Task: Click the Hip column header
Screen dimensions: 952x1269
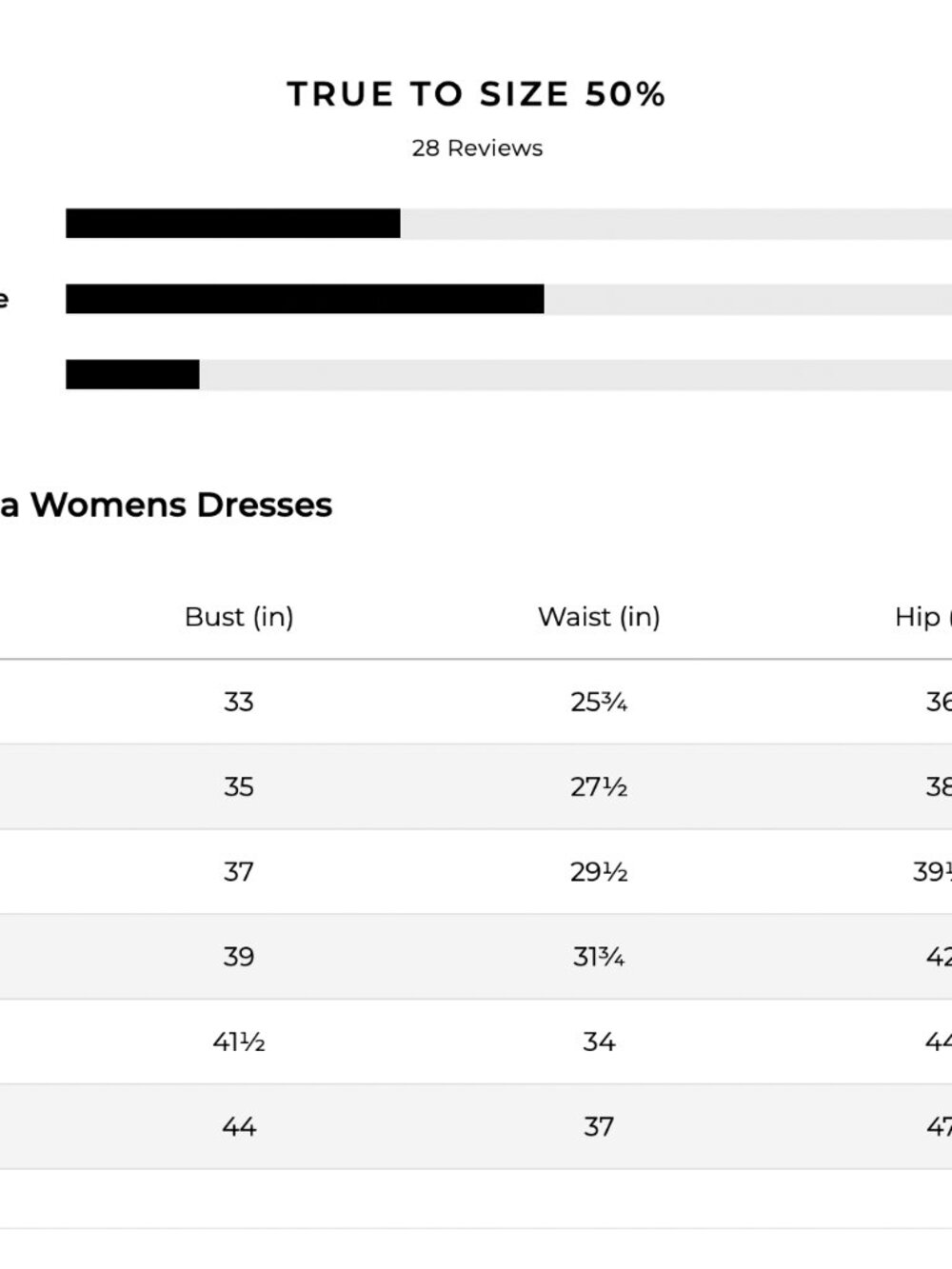Action: [922, 617]
